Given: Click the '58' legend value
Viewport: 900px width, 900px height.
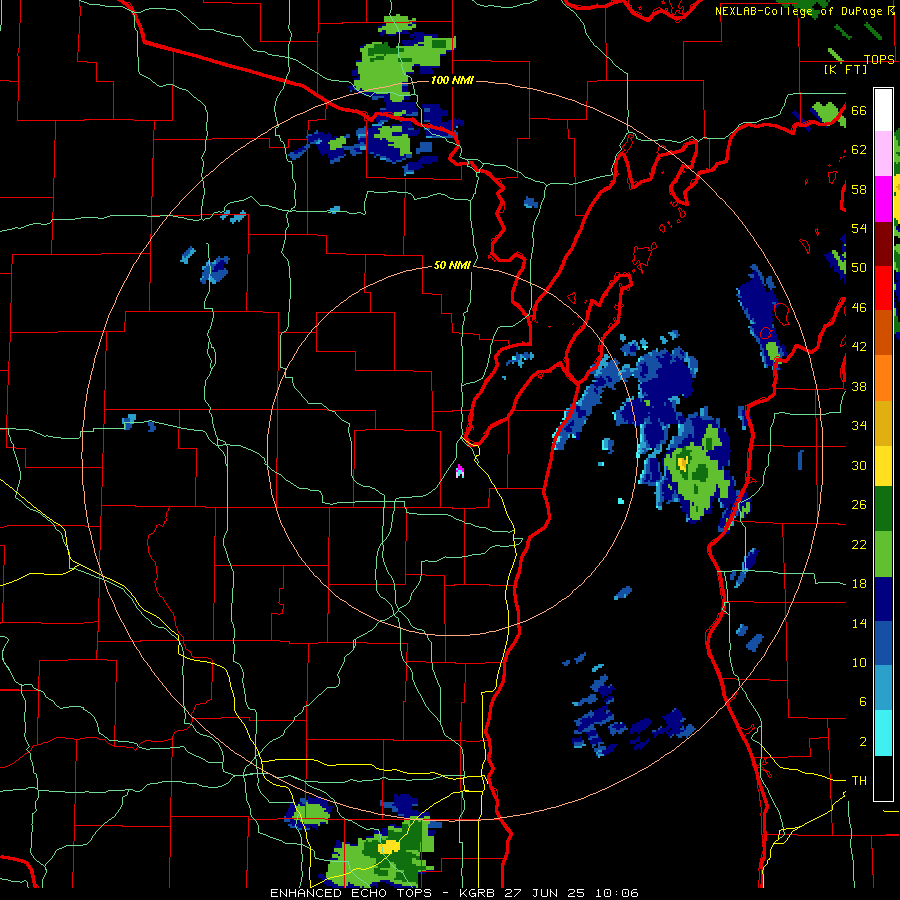Looking at the screenshot, I should 859,189.
